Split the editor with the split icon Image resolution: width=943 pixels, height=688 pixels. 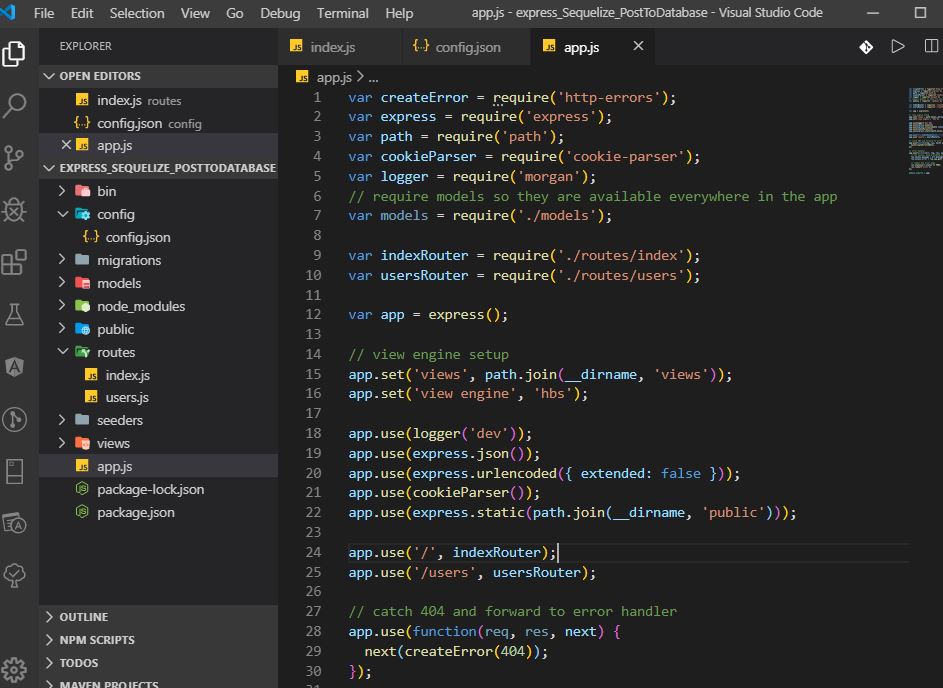931,46
